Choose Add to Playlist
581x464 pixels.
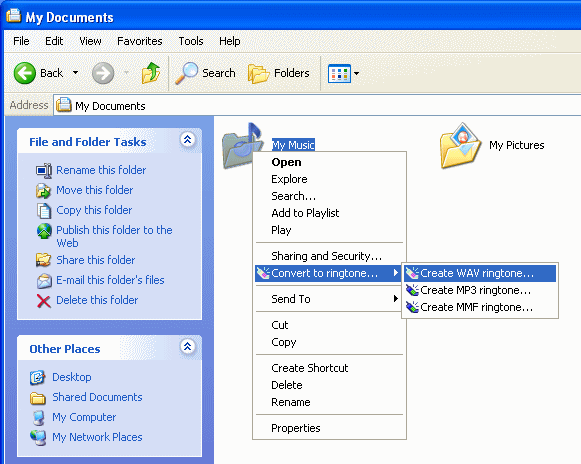[x=329, y=213]
